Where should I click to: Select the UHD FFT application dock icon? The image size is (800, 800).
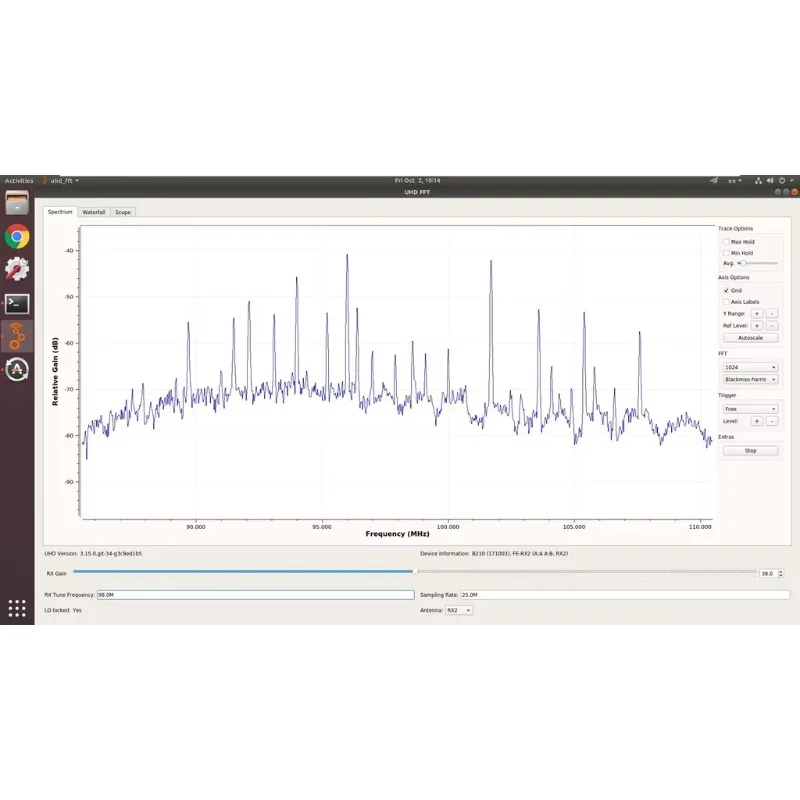coord(17,336)
